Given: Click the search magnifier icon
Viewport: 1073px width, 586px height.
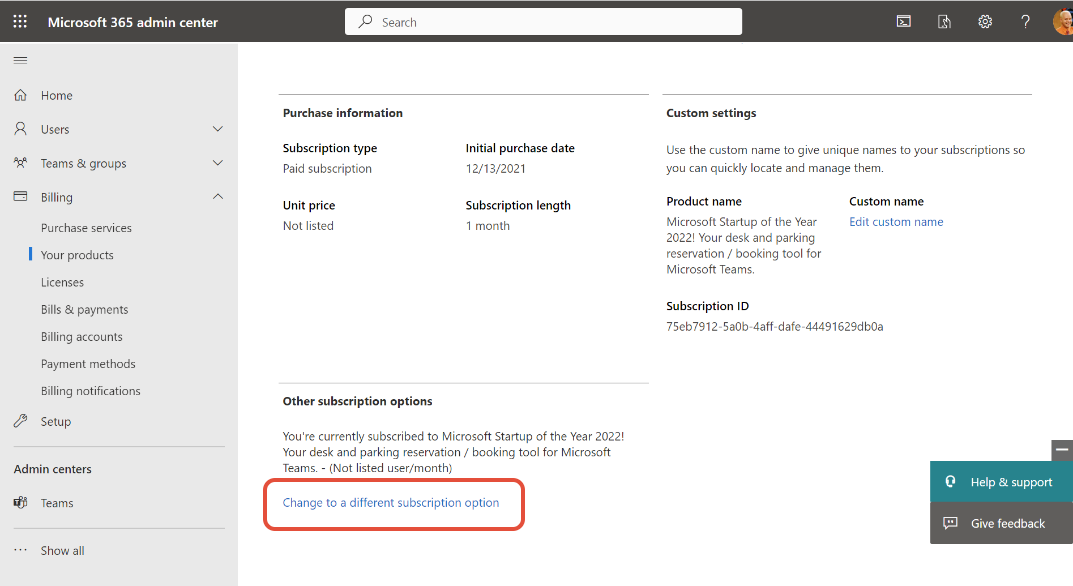Looking at the screenshot, I should tap(365, 22).
